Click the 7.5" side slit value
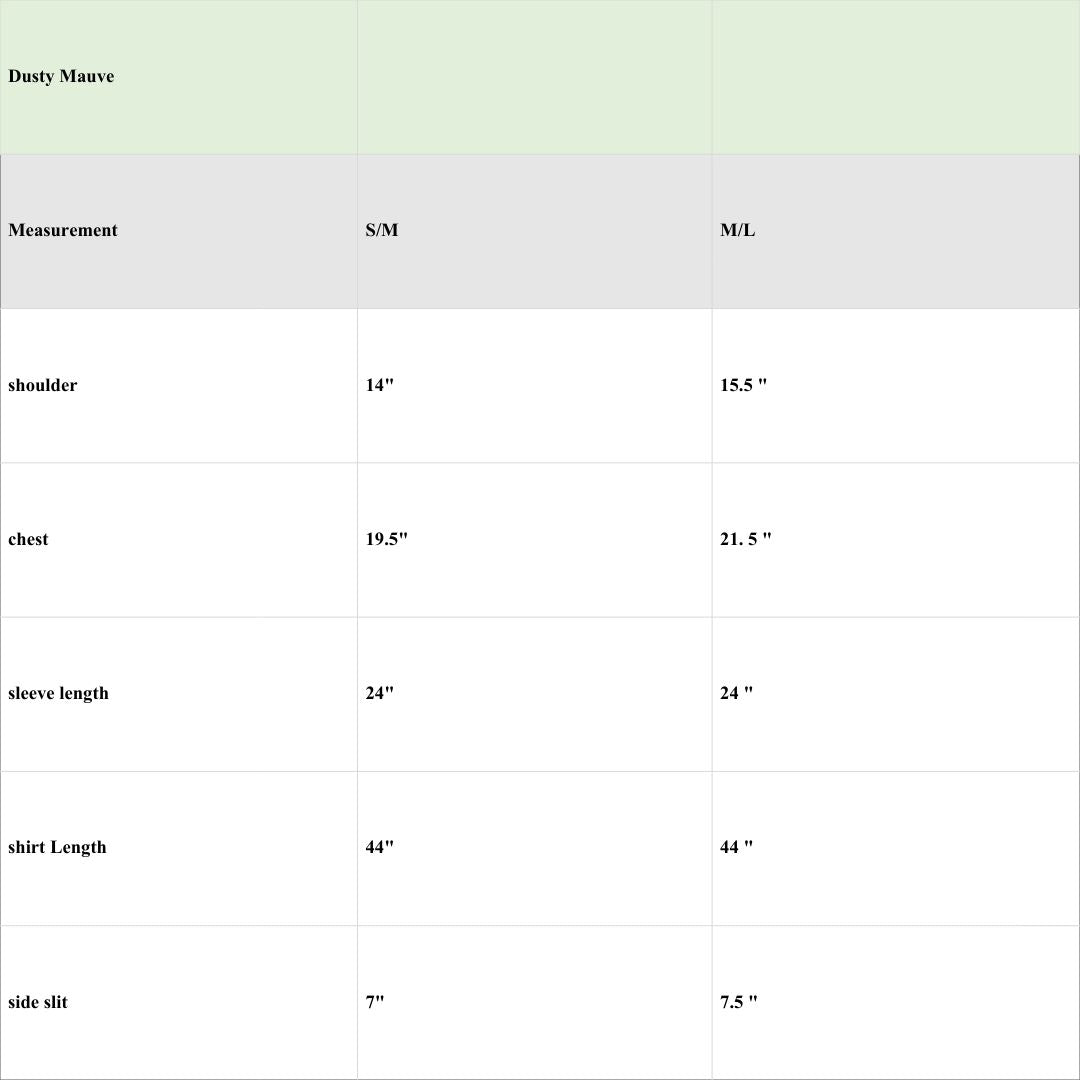This screenshot has height=1080, width=1080. coord(739,1002)
